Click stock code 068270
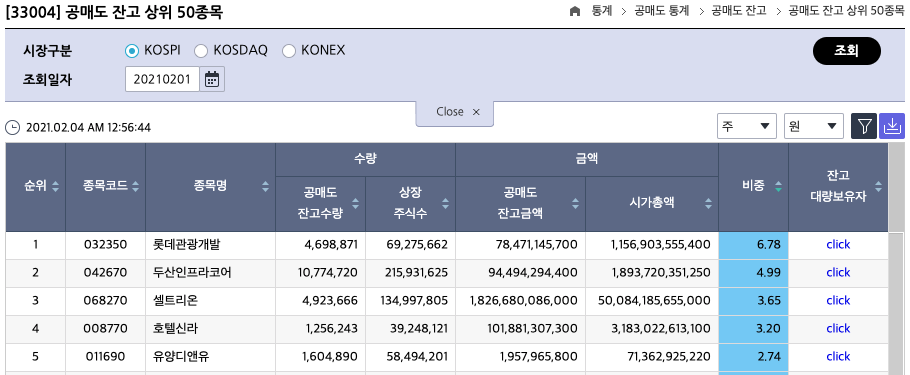910x375 pixels. point(105,300)
